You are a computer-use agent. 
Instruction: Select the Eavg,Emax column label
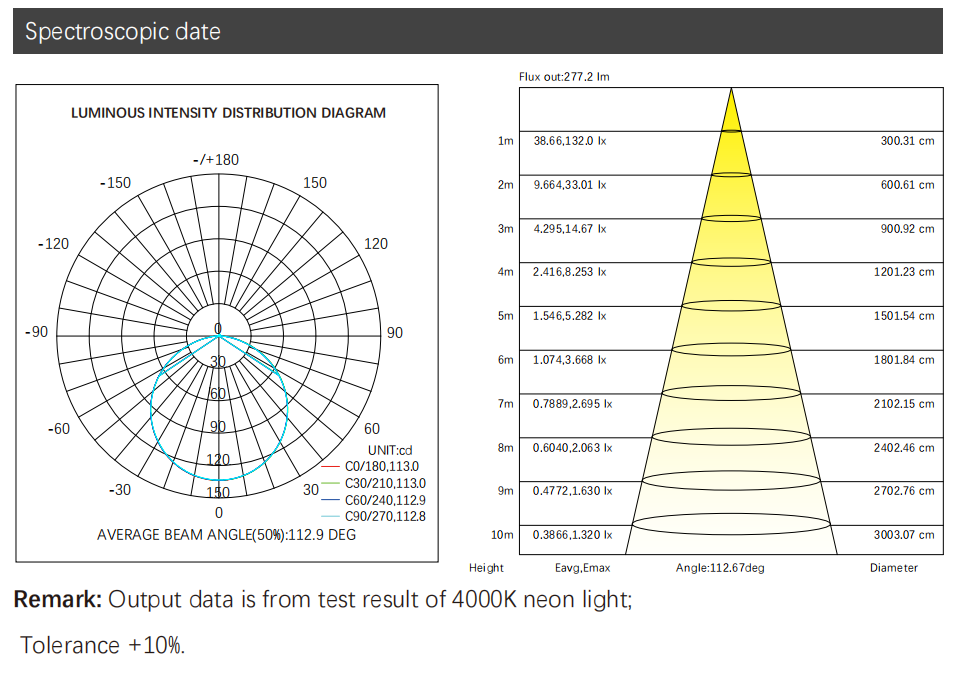tap(582, 568)
